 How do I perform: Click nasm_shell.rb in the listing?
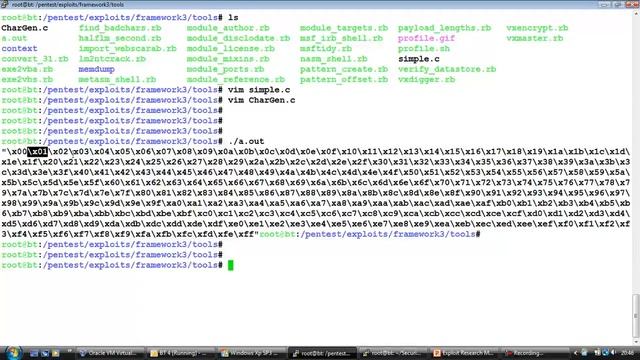click(333, 59)
